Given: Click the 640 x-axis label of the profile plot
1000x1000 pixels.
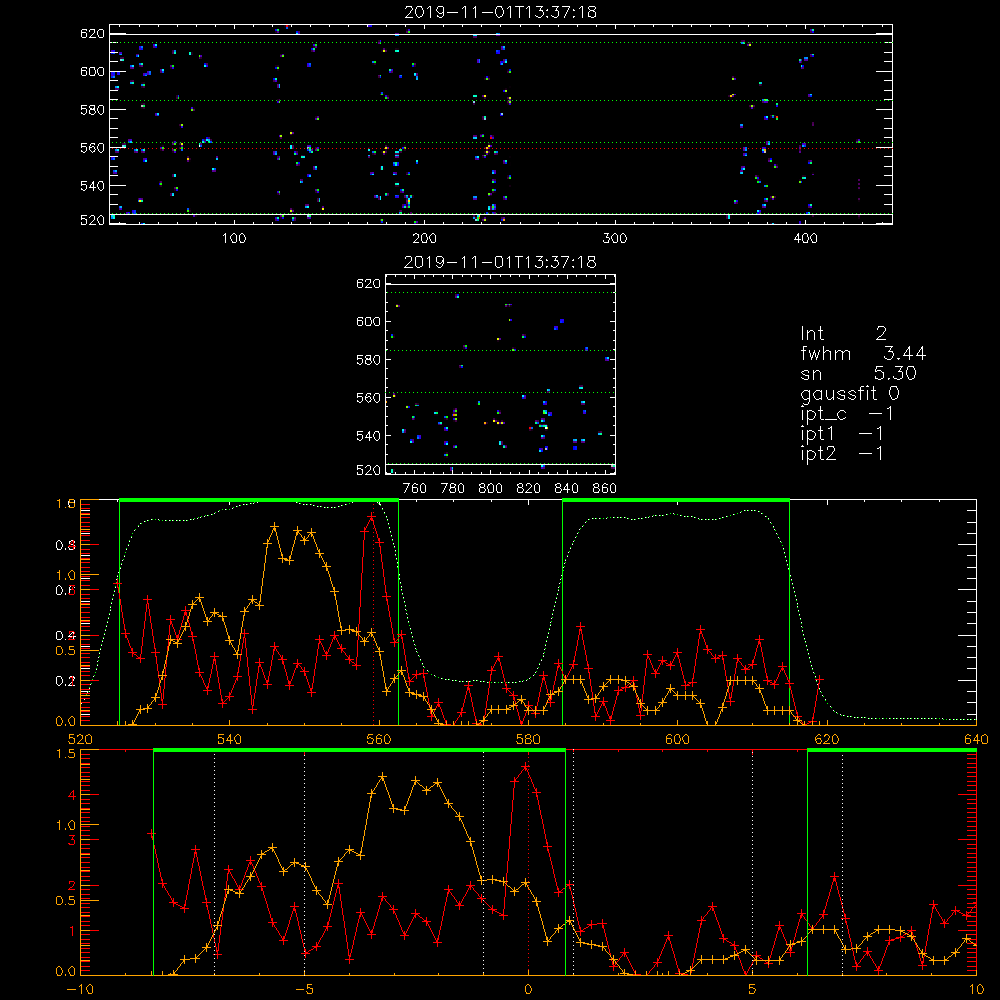Looking at the screenshot, I should point(976,740).
